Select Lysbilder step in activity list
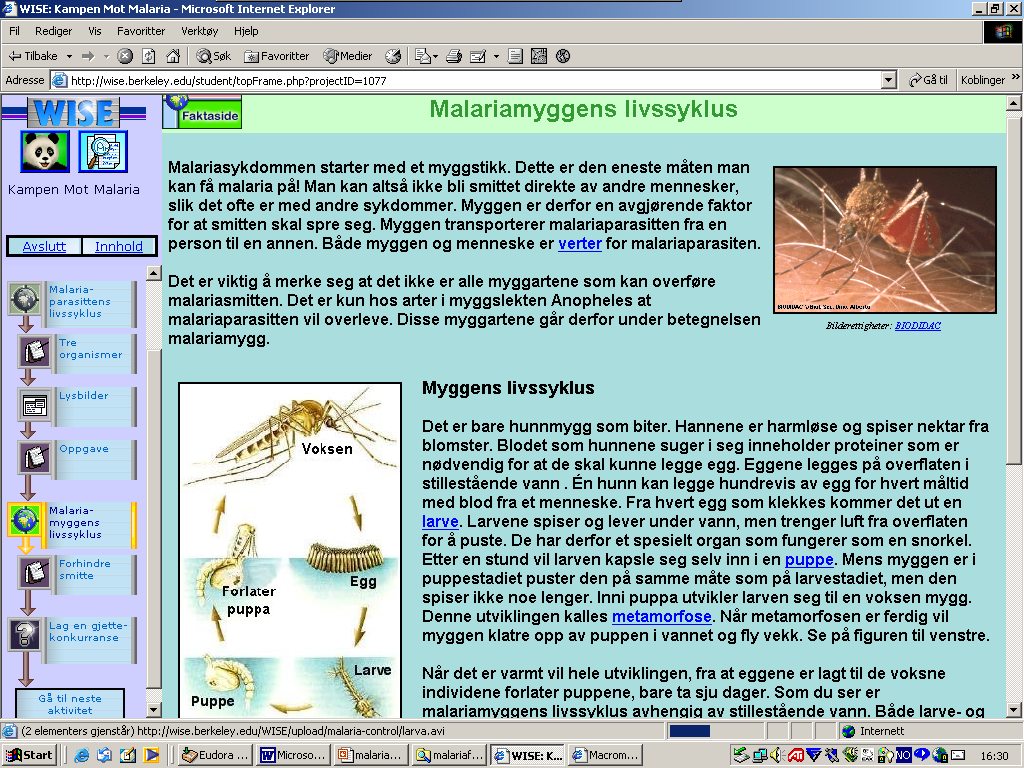This screenshot has width=1024, height=768. [83, 396]
